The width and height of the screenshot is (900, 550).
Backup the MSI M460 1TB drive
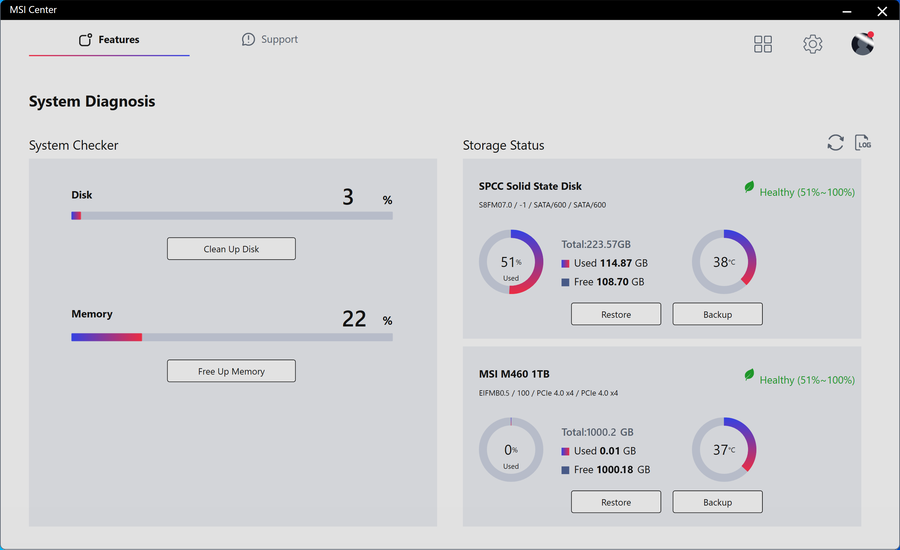click(717, 502)
